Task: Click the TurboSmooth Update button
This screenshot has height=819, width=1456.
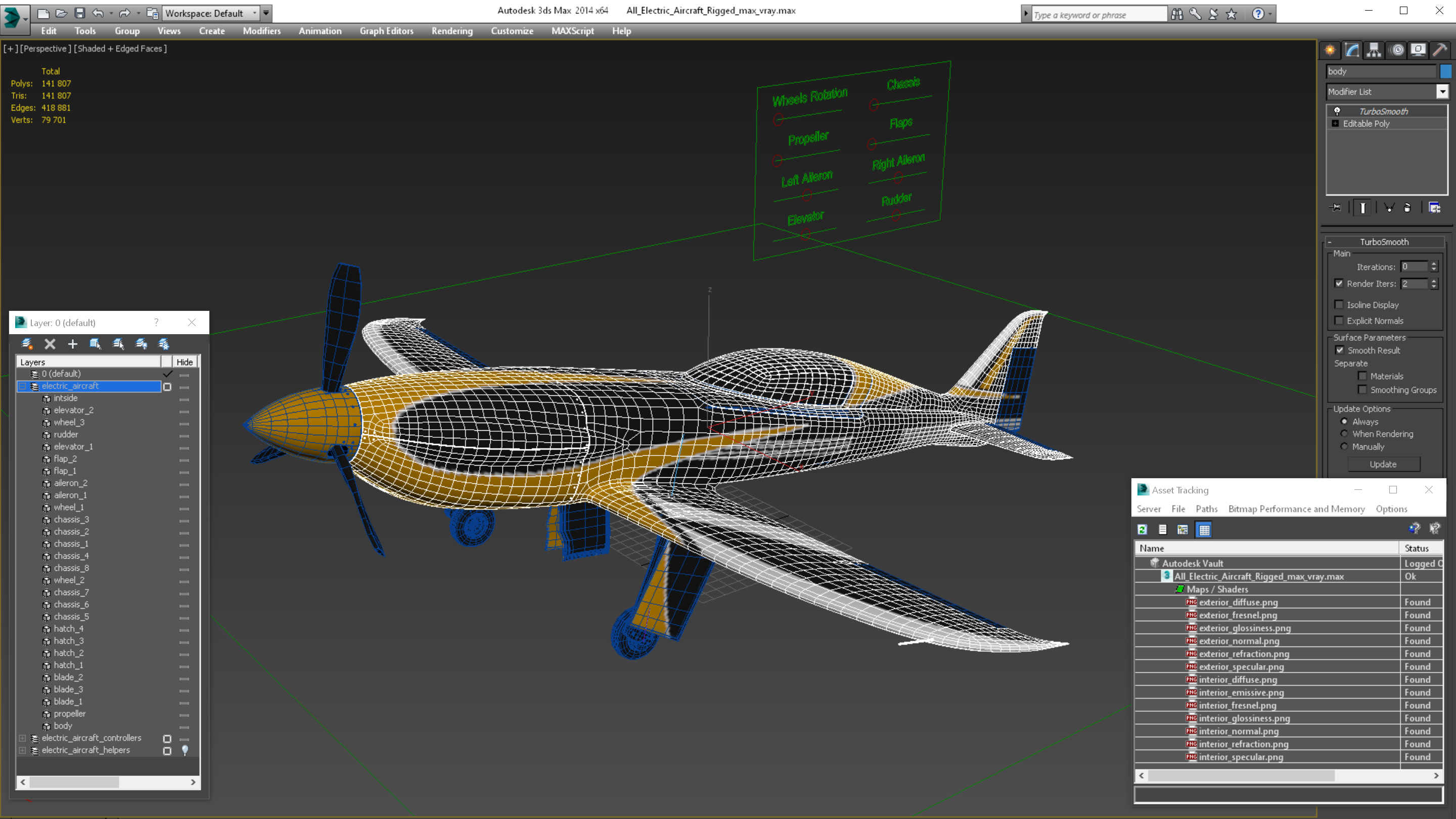Action: click(1383, 464)
